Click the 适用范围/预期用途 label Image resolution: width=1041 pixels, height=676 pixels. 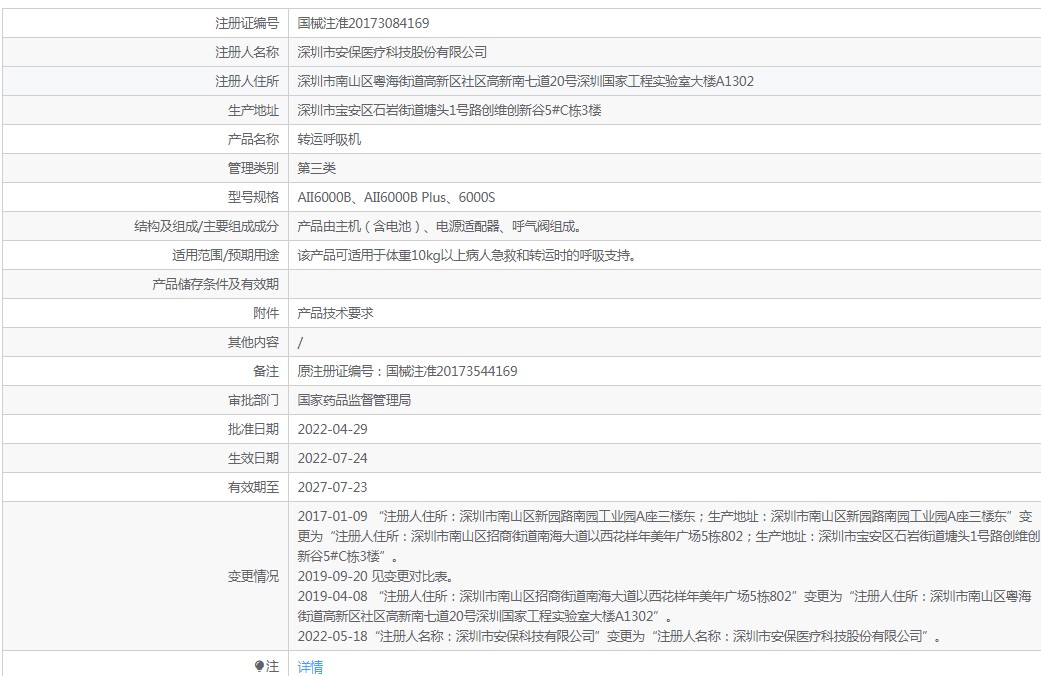coord(226,255)
